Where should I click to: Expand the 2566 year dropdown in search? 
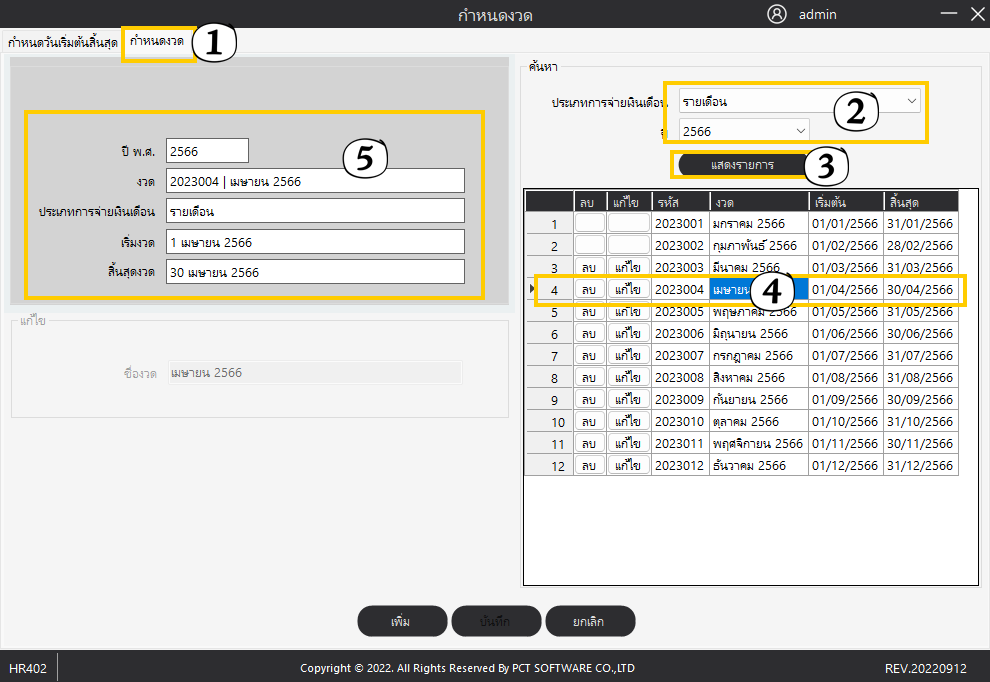[744, 131]
